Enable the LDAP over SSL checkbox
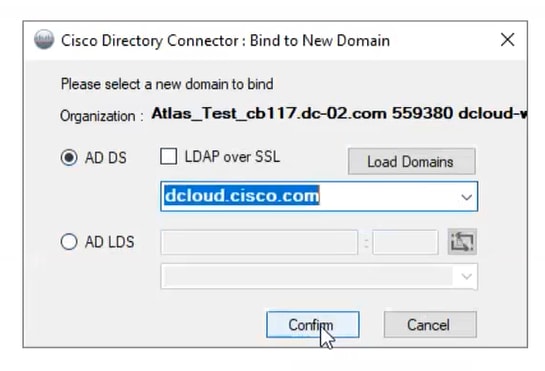 (x=169, y=156)
